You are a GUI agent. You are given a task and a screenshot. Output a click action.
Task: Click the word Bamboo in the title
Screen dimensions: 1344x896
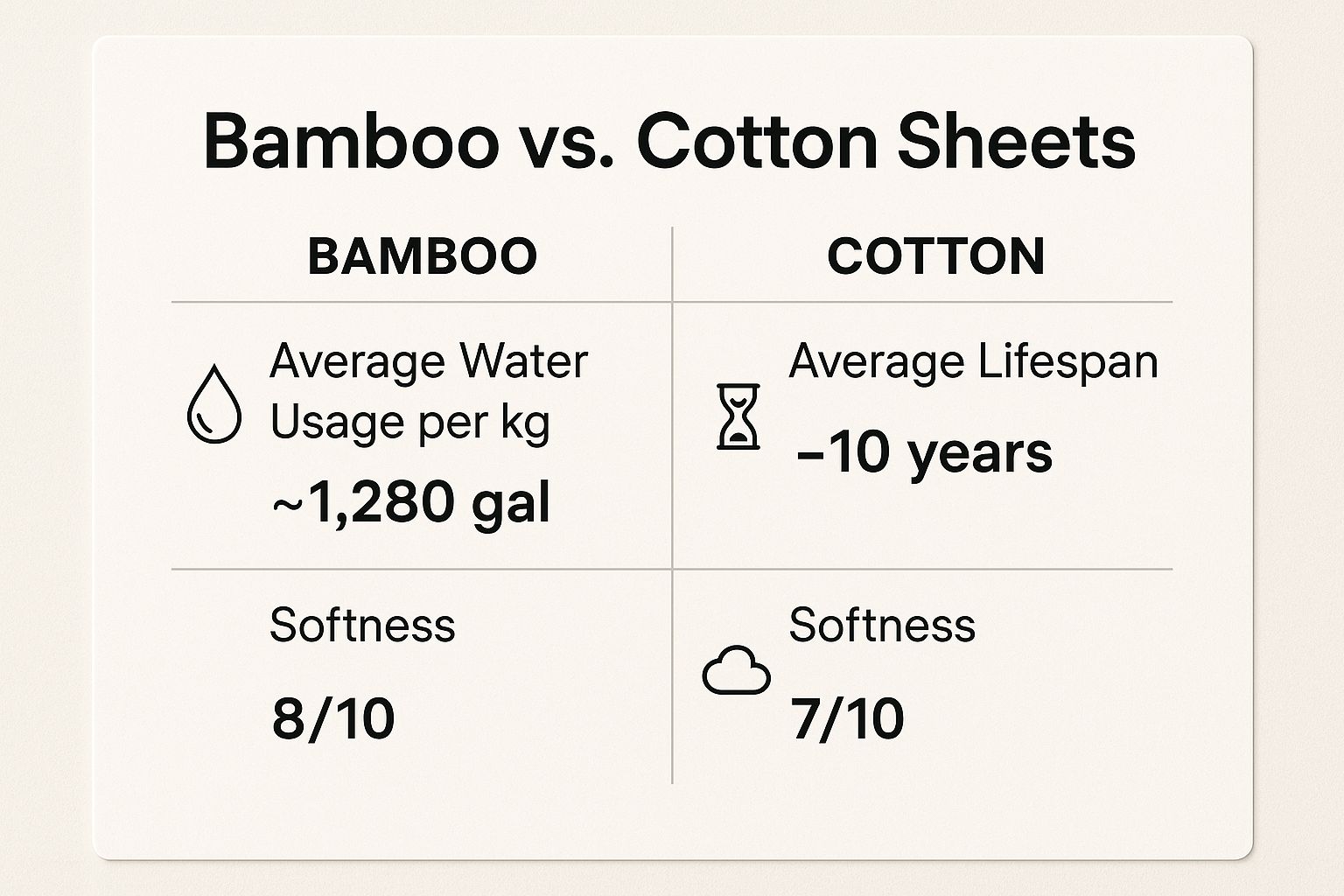(x=350, y=141)
